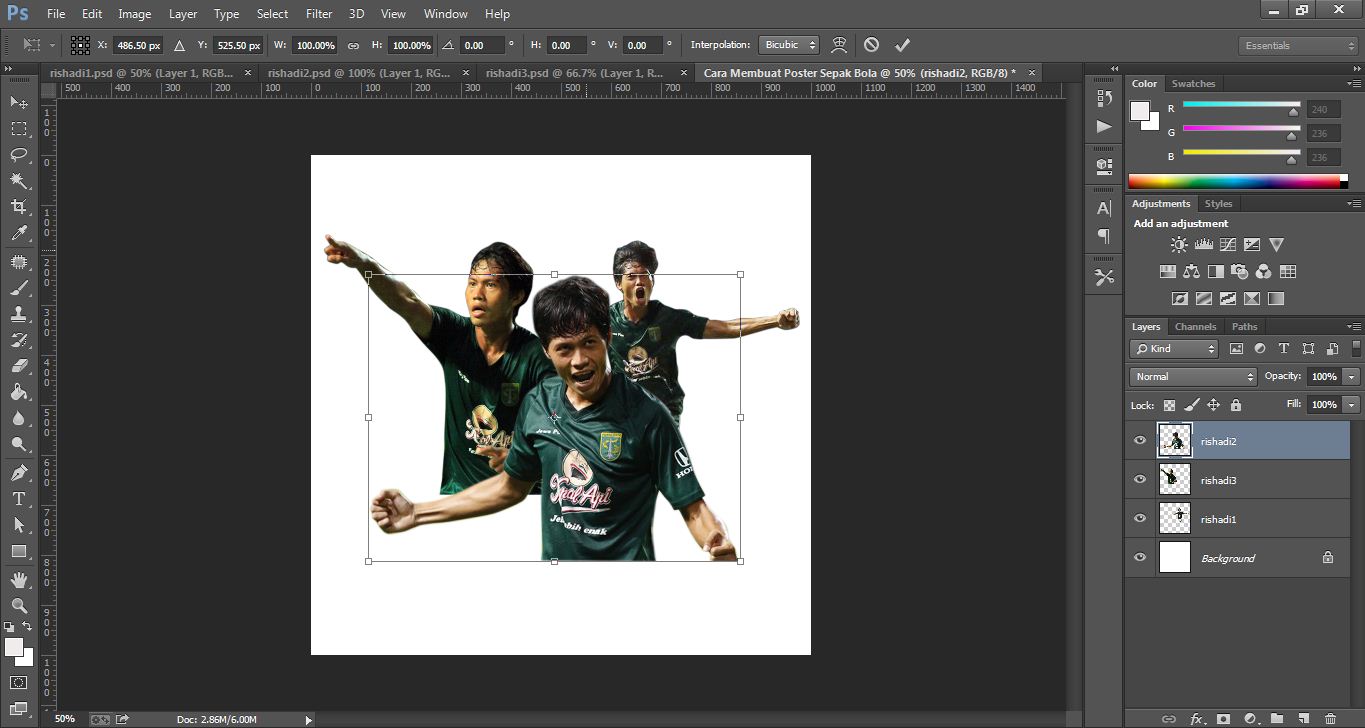Click the X position input field
Image resolution: width=1365 pixels, height=728 pixels.
(x=138, y=45)
